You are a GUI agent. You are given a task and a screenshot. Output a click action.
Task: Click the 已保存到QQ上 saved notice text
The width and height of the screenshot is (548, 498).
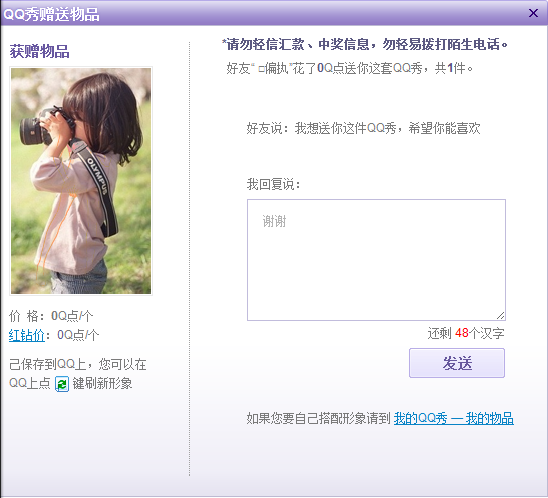point(78,364)
